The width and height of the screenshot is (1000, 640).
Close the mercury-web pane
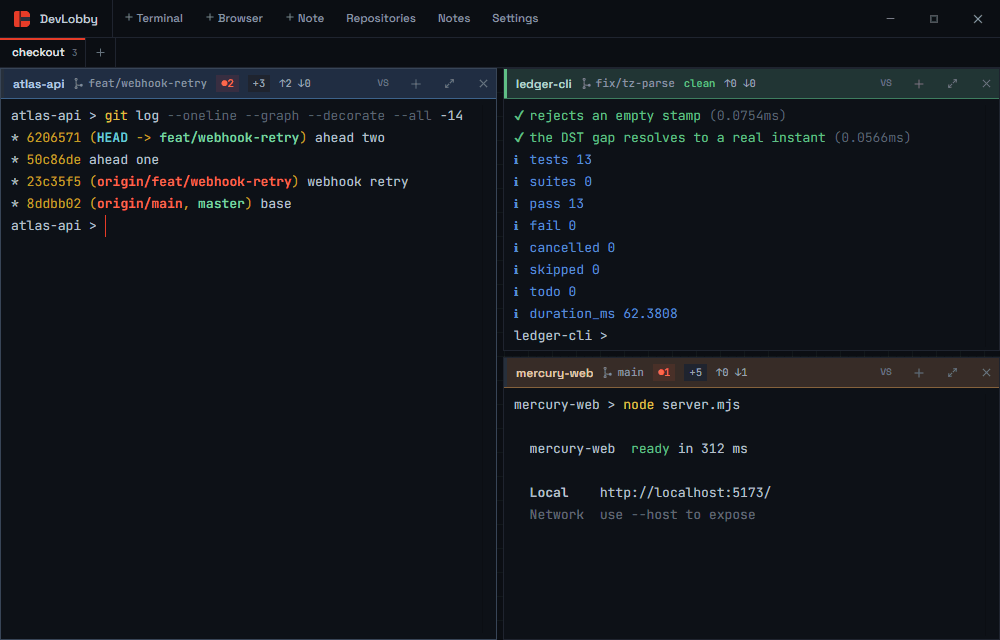click(x=987, y=372)
